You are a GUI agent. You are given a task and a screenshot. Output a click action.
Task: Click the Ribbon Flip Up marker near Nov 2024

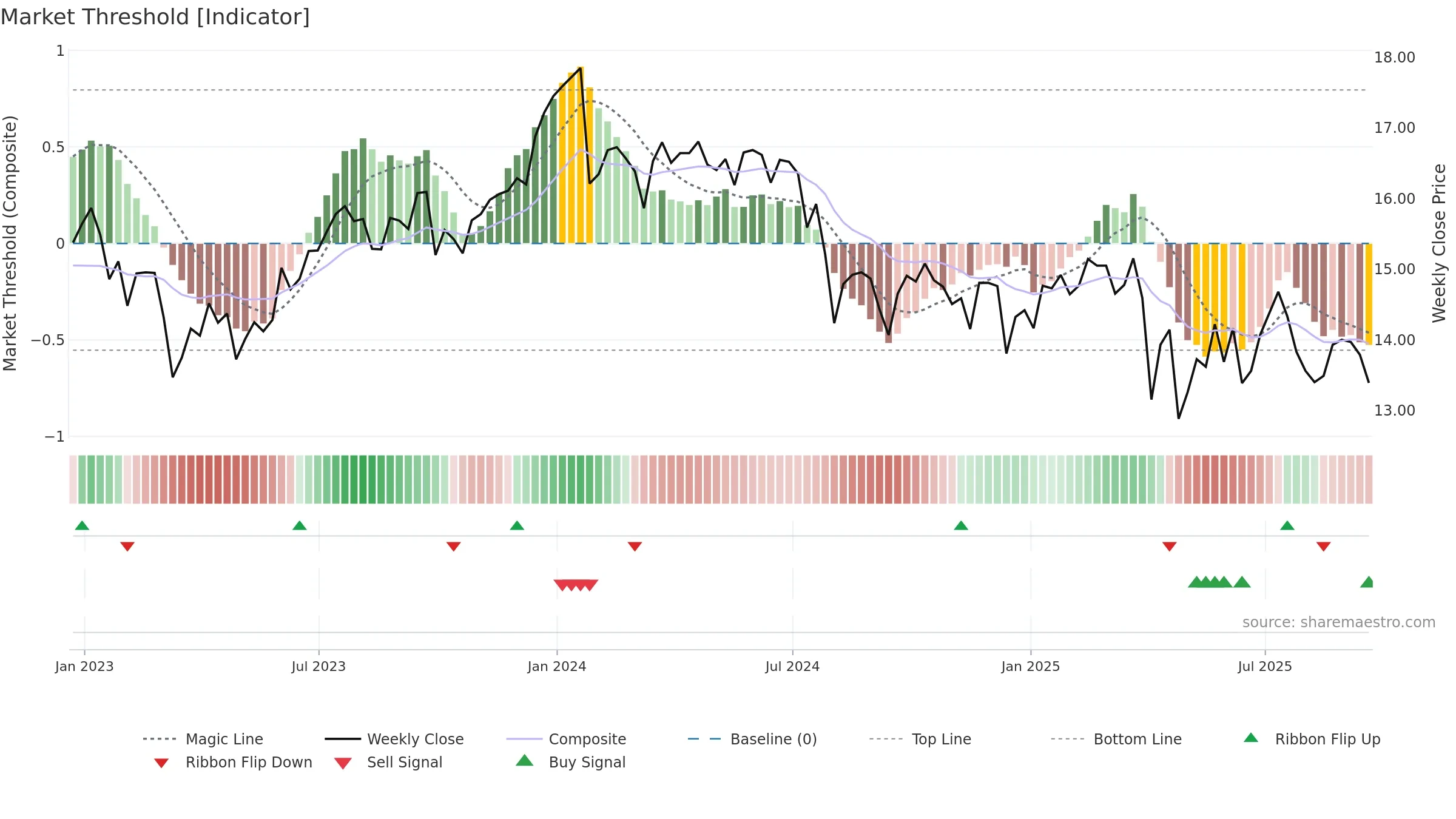pyautogui.click(x=961, y=525)
